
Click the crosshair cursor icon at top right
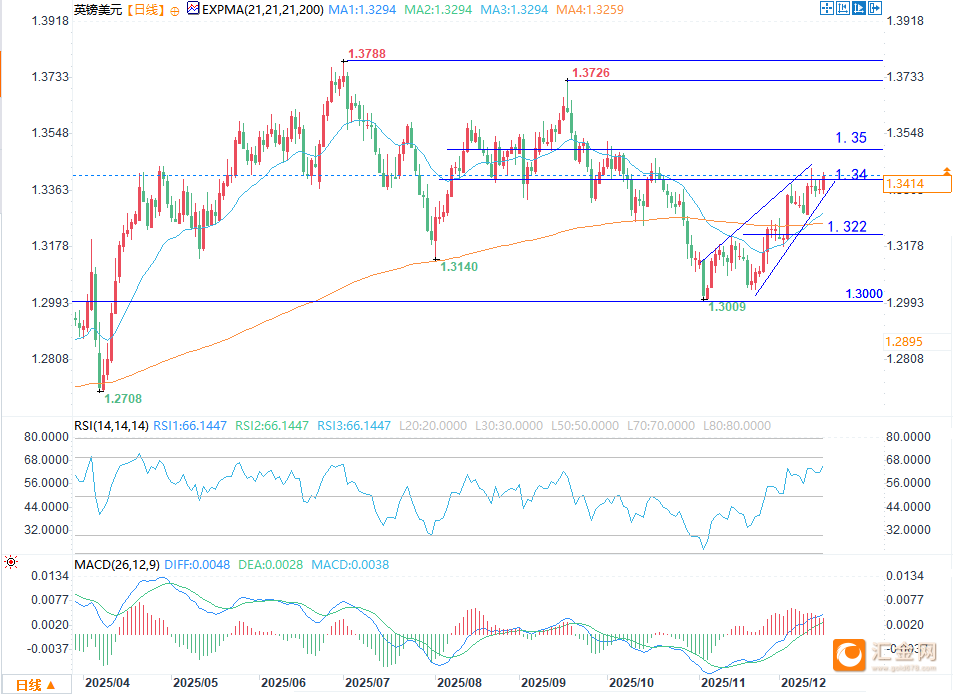point(827,8)
